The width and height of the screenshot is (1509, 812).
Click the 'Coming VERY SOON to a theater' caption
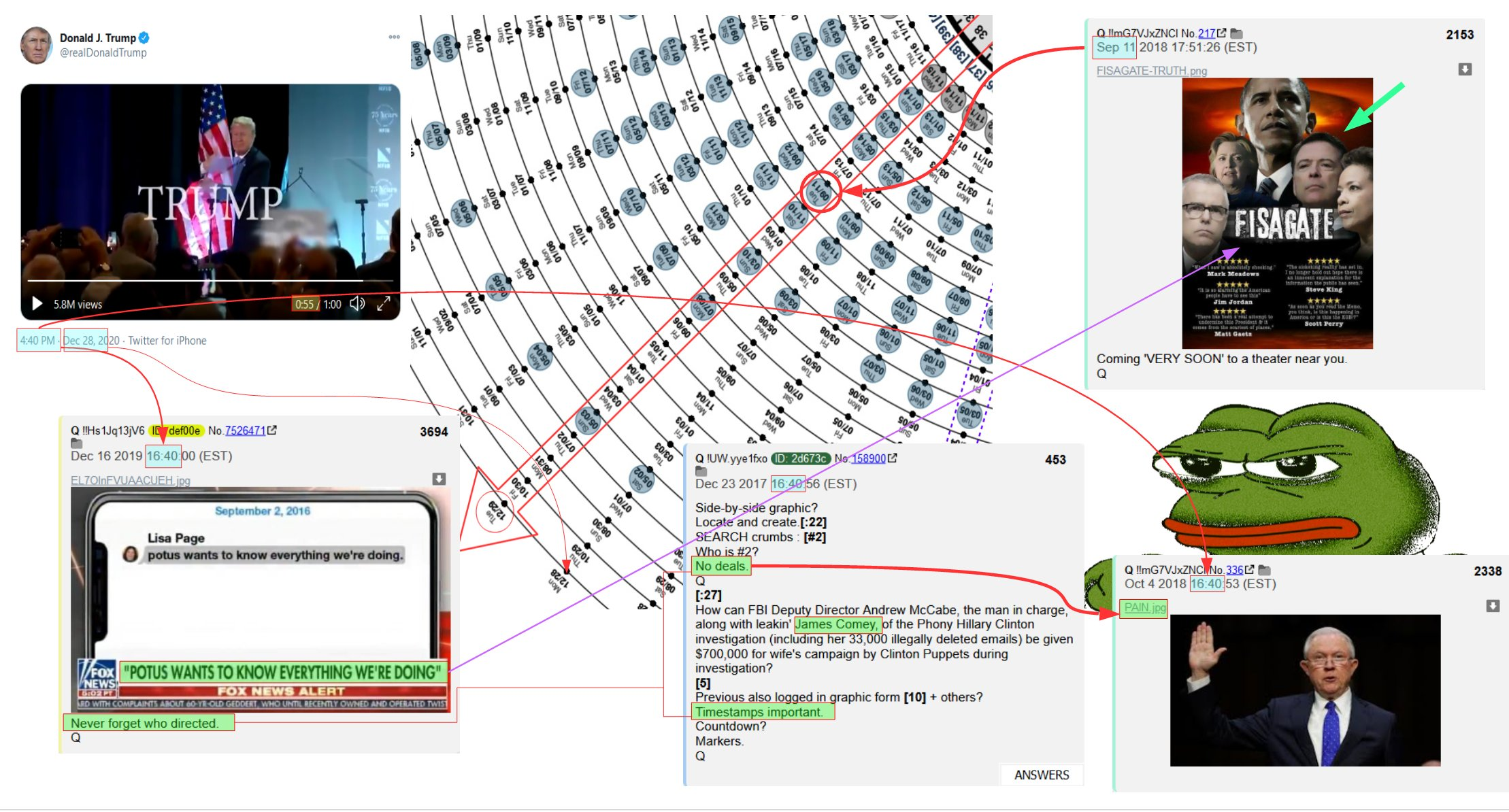[x=1221, y=359]
